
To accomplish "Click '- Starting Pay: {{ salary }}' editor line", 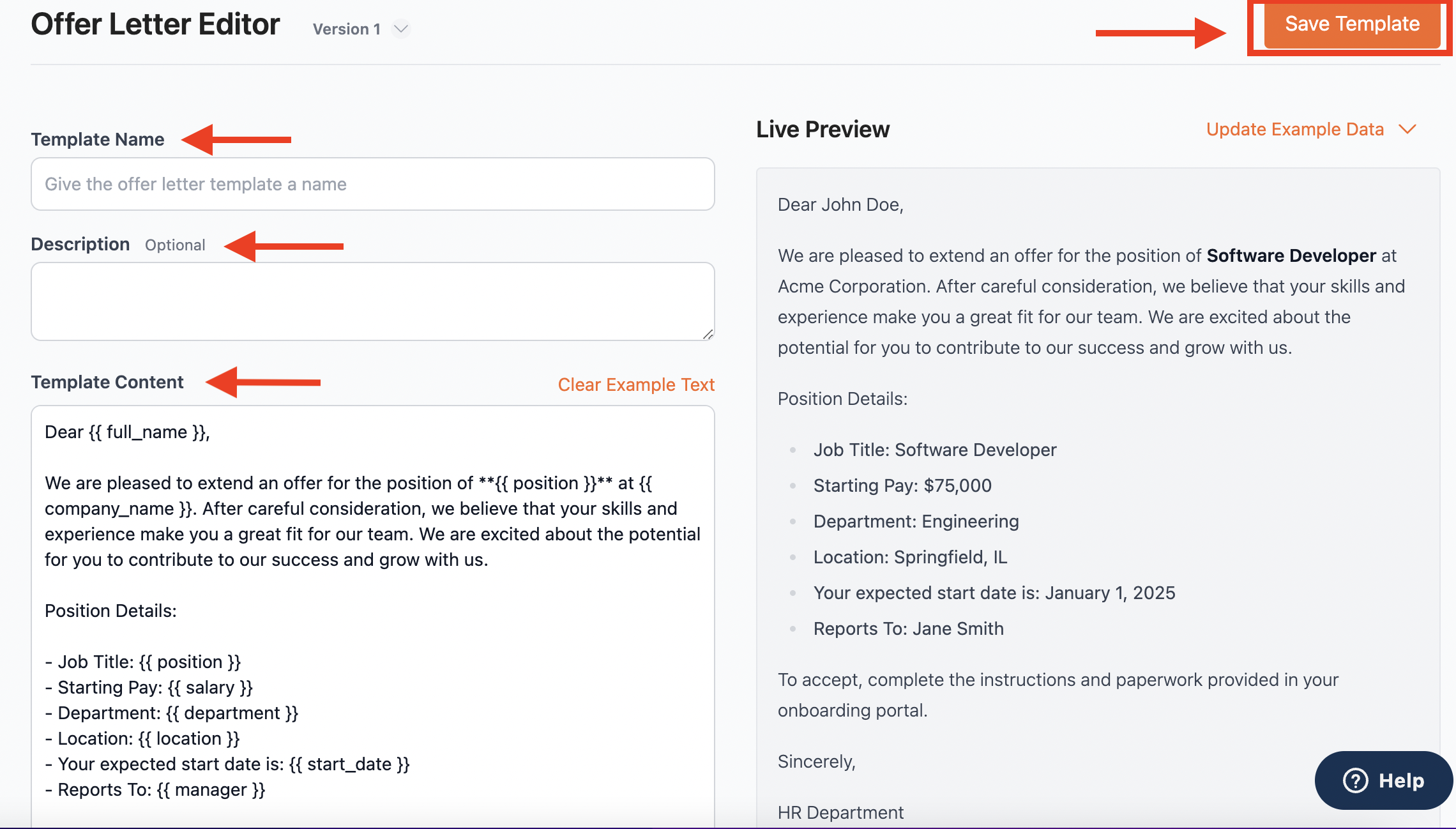I will point(149,687).
